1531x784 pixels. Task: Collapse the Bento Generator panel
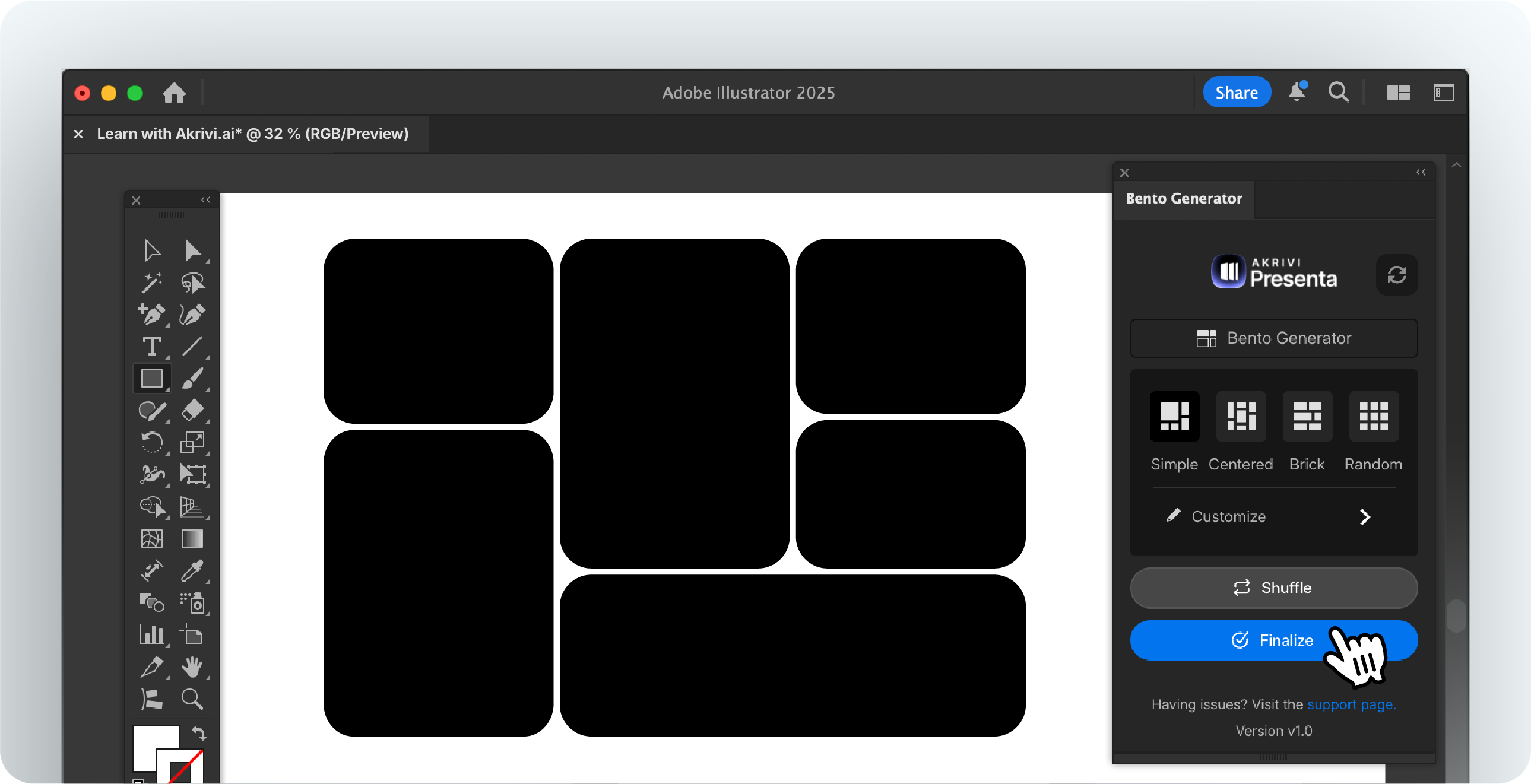tap(1421, 172)
